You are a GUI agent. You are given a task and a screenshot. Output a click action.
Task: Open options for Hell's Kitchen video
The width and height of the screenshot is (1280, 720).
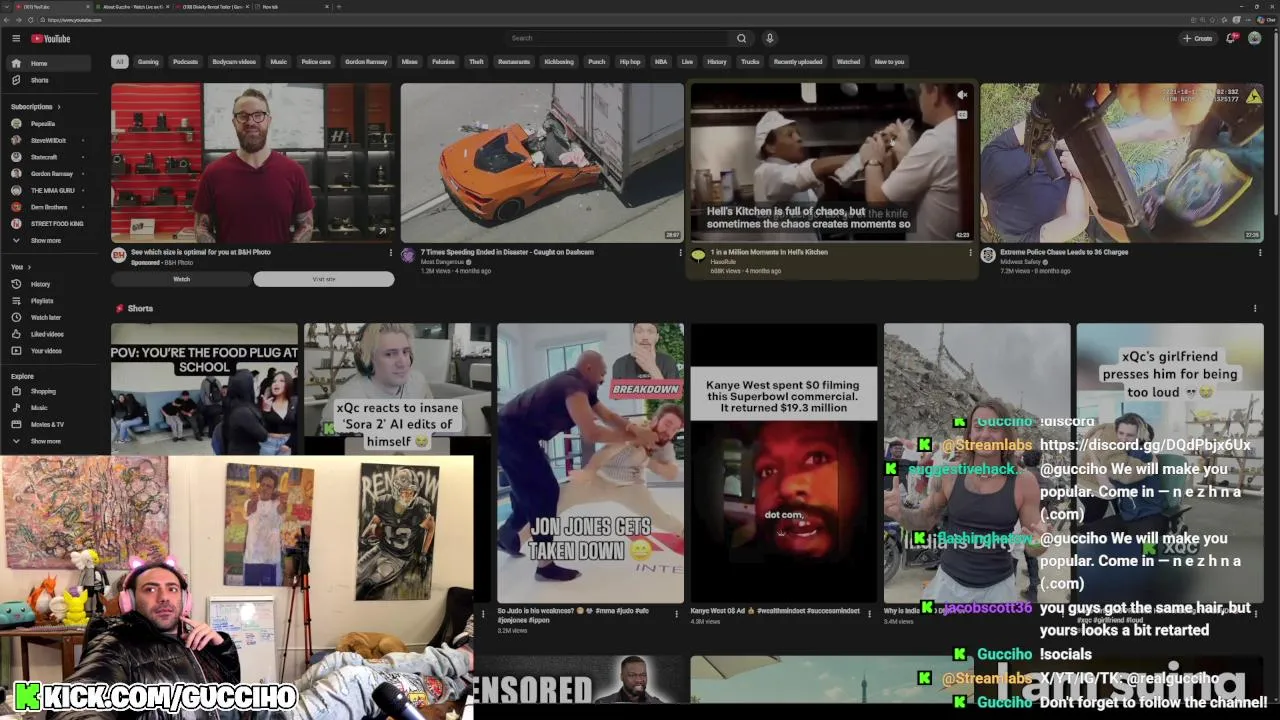(x=969, y=253)
